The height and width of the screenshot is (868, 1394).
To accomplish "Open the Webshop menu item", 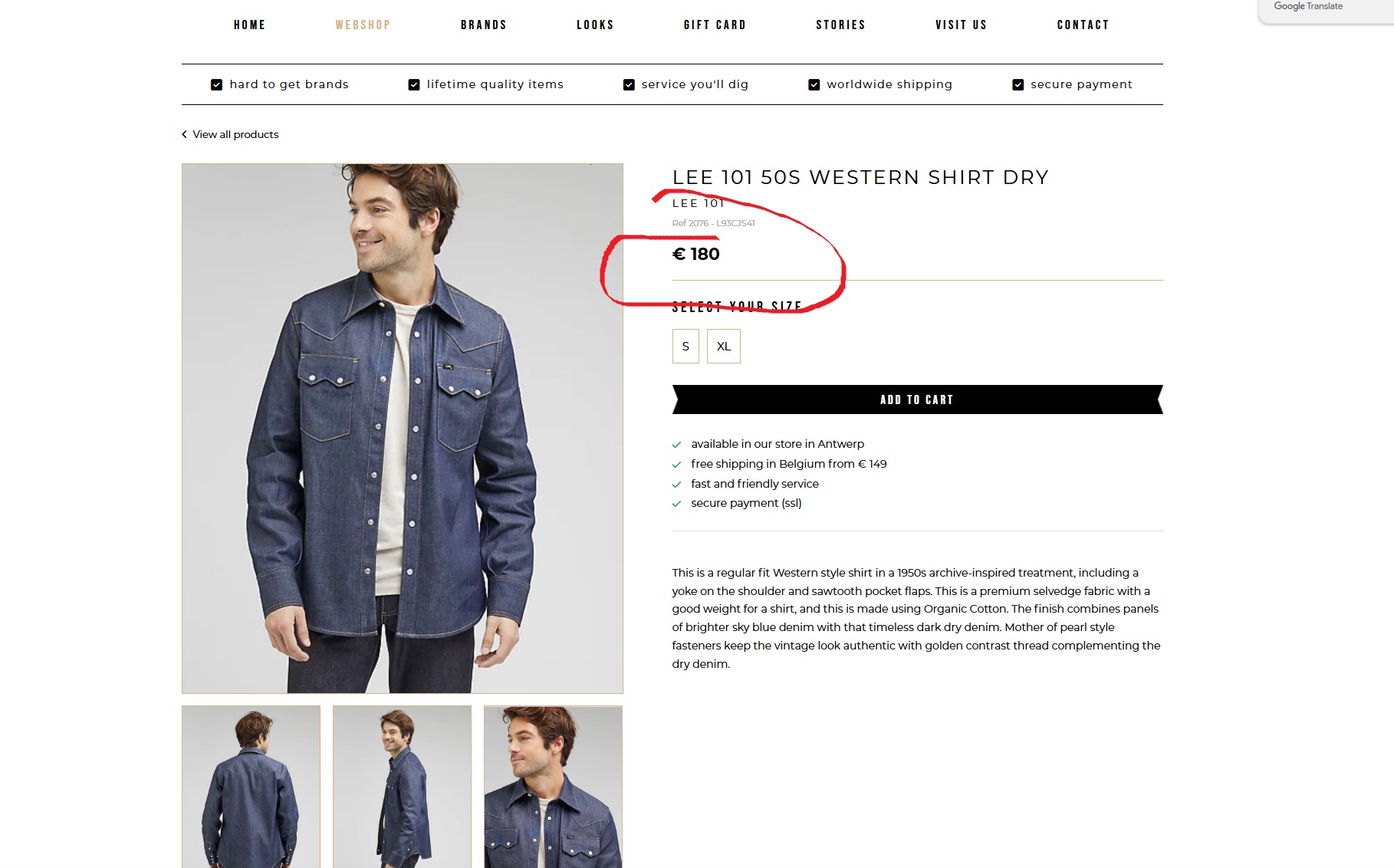I will [x=363, y=25].
